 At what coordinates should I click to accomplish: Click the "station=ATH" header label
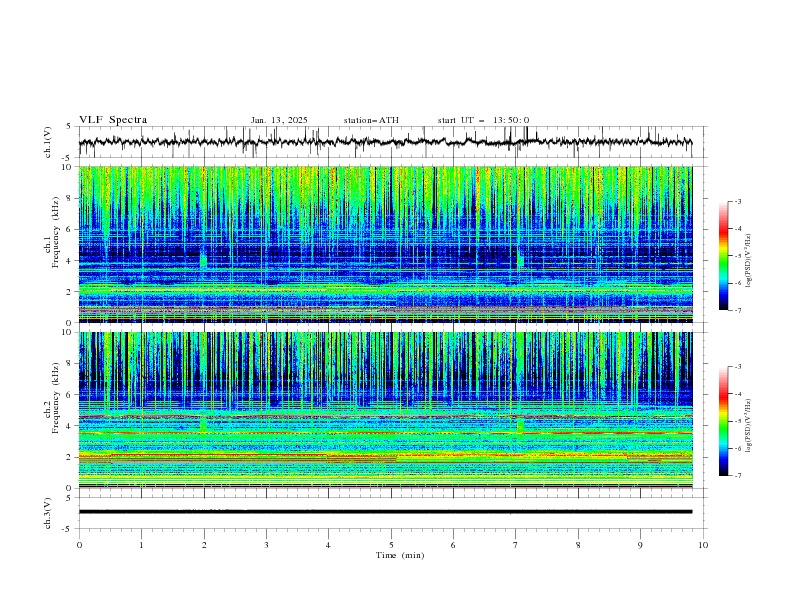pyautogui.click(x=371, y=120)
